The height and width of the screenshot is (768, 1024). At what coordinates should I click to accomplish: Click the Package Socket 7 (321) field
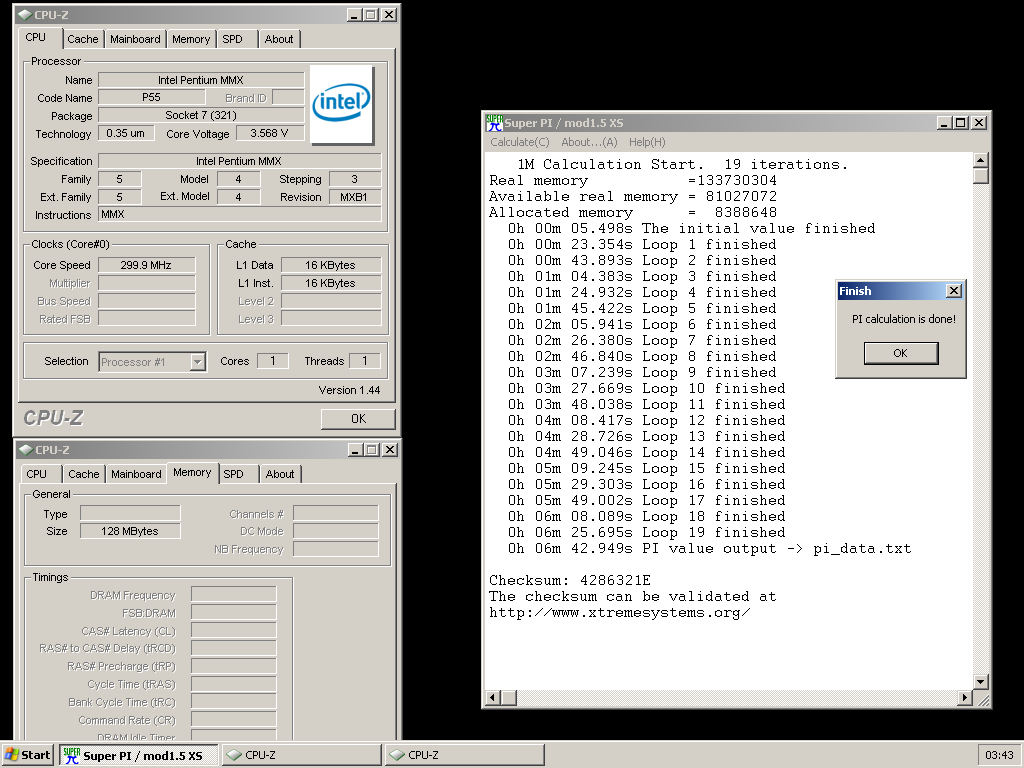[201, 115]
